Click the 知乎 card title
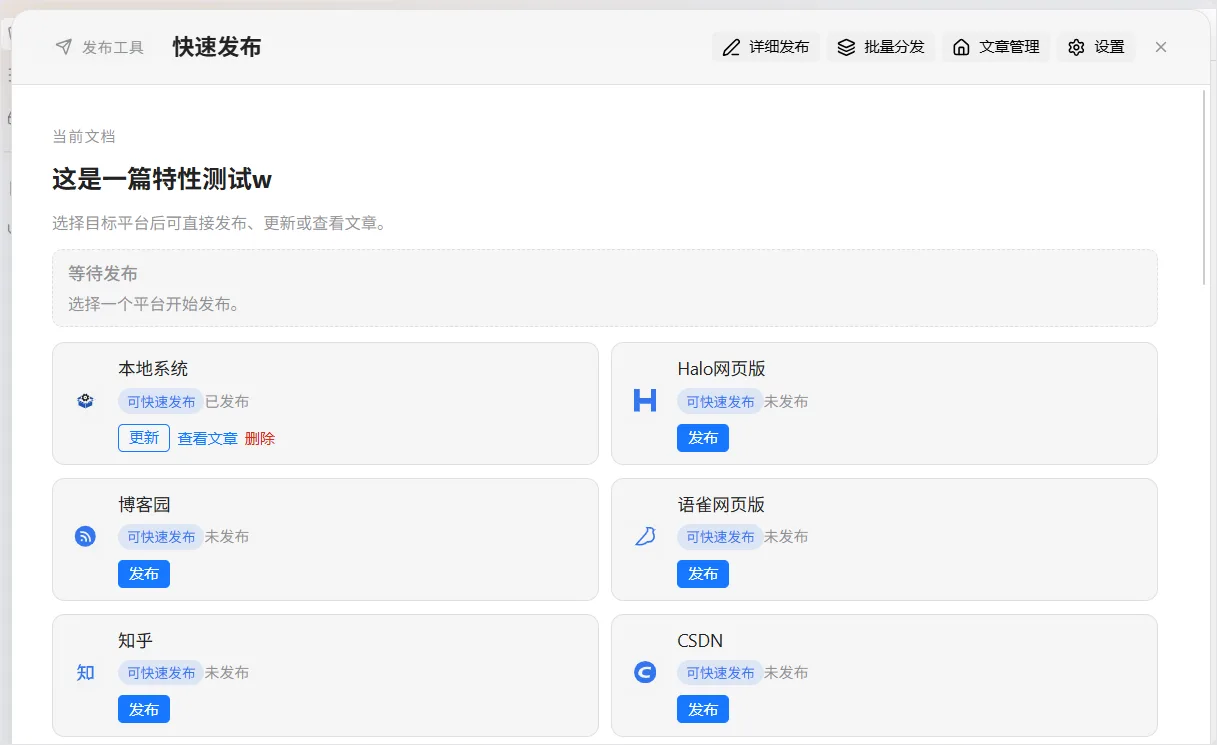The height and width of the screenshot is (745, 1217). coord(135,641)
